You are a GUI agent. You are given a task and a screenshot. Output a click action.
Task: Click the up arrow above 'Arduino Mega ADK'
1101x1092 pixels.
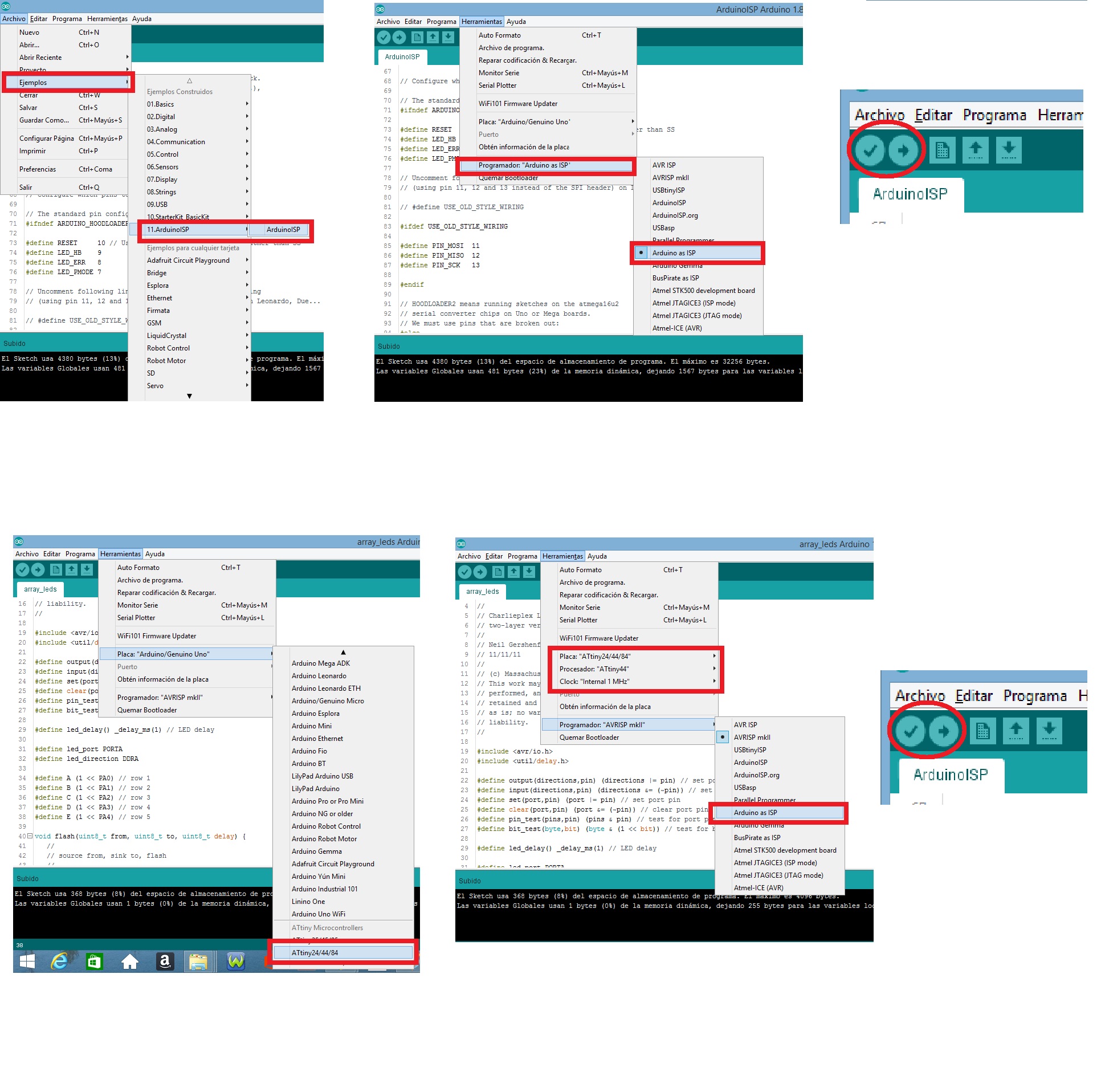pyautogui.click(x=343, y=652)
